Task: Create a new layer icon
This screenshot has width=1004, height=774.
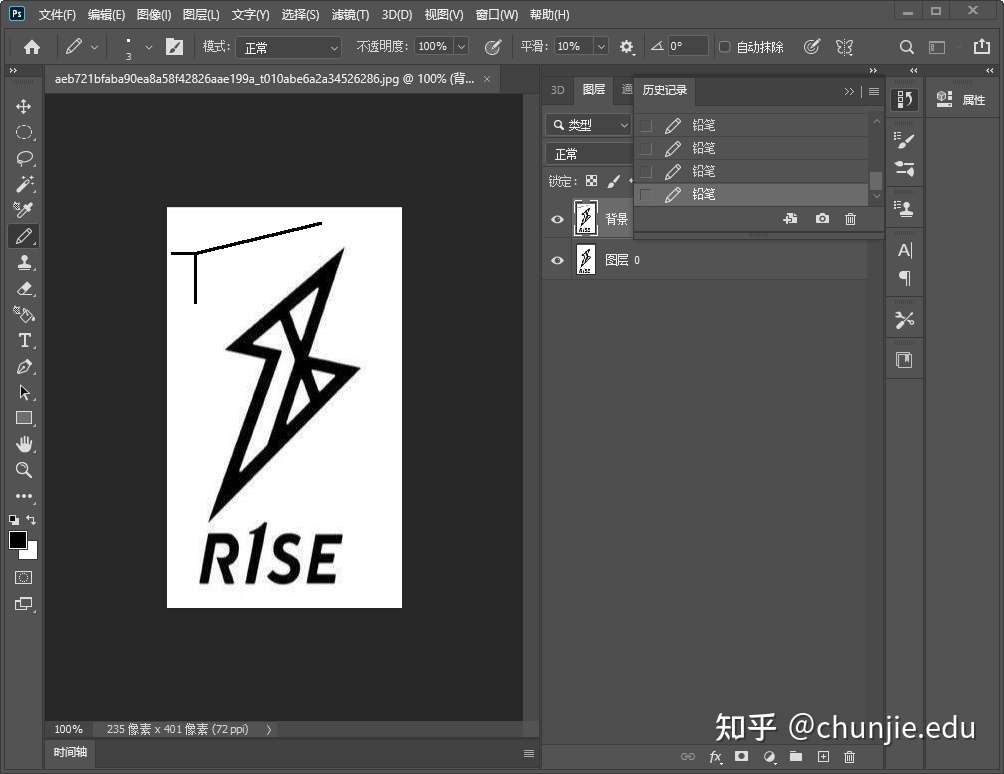Action: (823, 757)
